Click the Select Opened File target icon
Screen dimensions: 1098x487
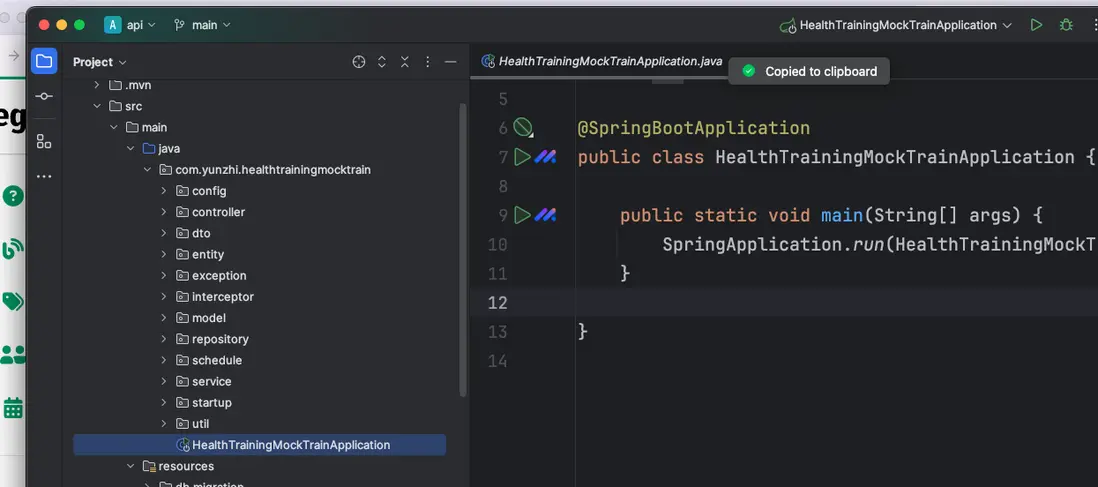click(359, 62)
